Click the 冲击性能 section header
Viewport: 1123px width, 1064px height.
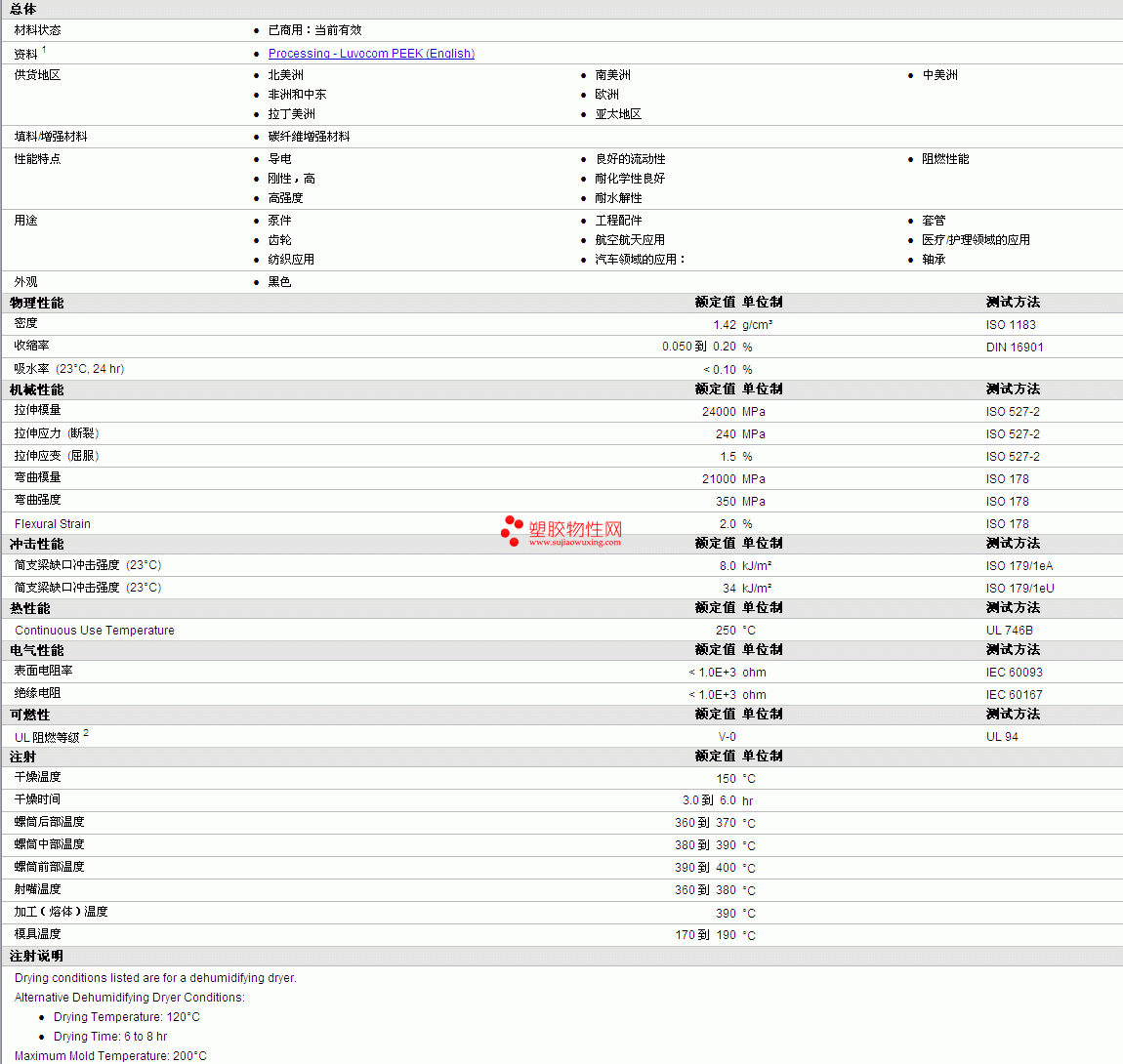click(36, 544)
